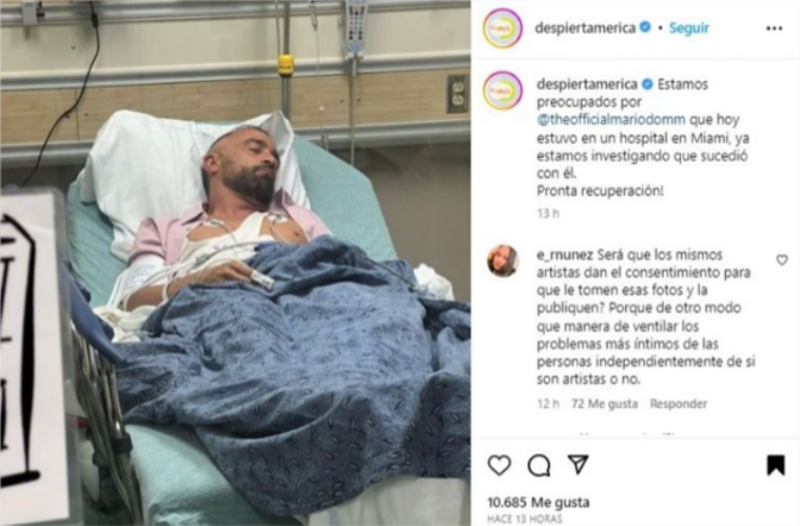Image resolution: width=800 pixels, height=526 pixels.
Task: Follow the account with the Seguir button
Action: (x=689, y=28)
